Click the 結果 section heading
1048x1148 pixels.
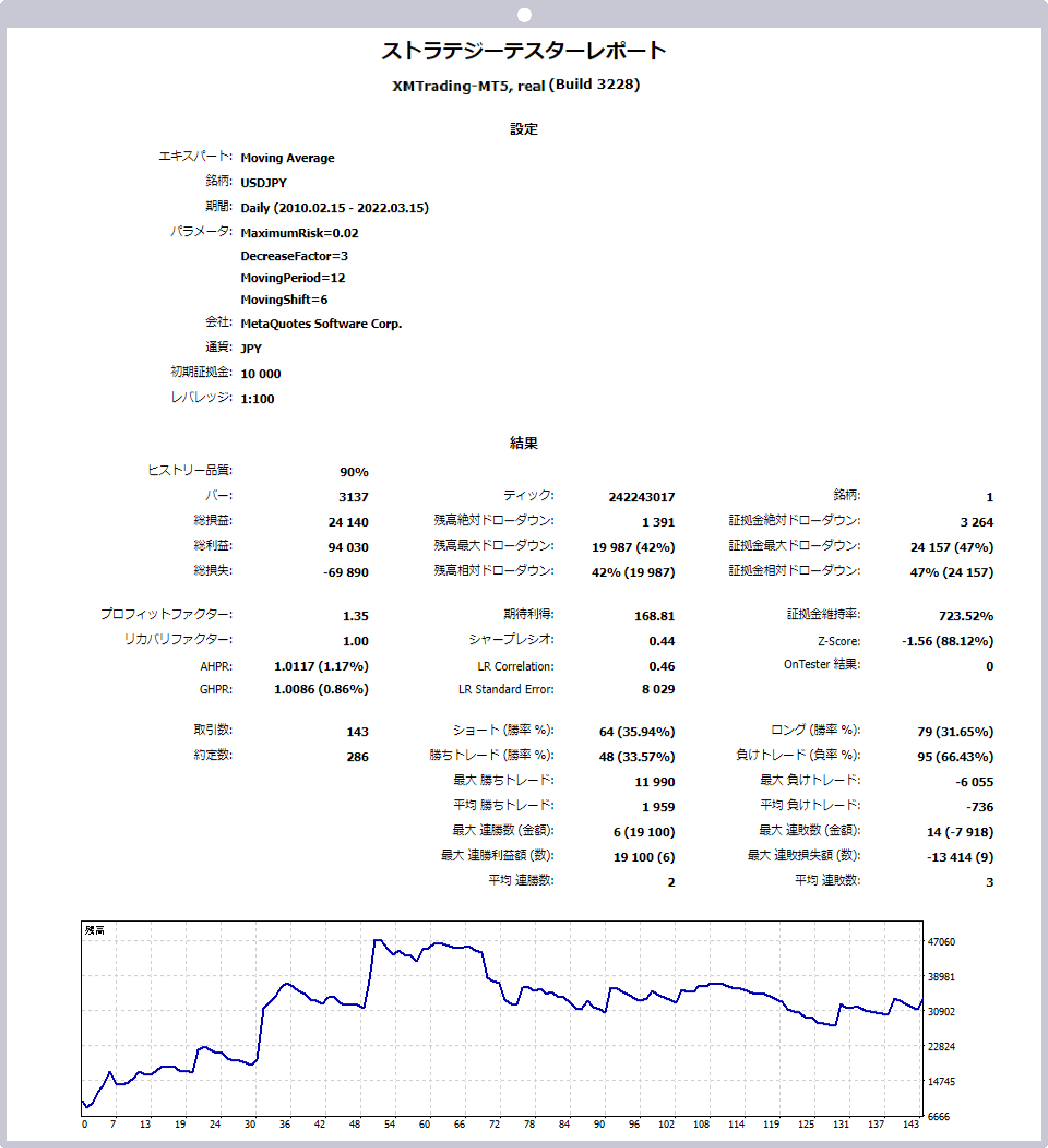coord(523,443)
